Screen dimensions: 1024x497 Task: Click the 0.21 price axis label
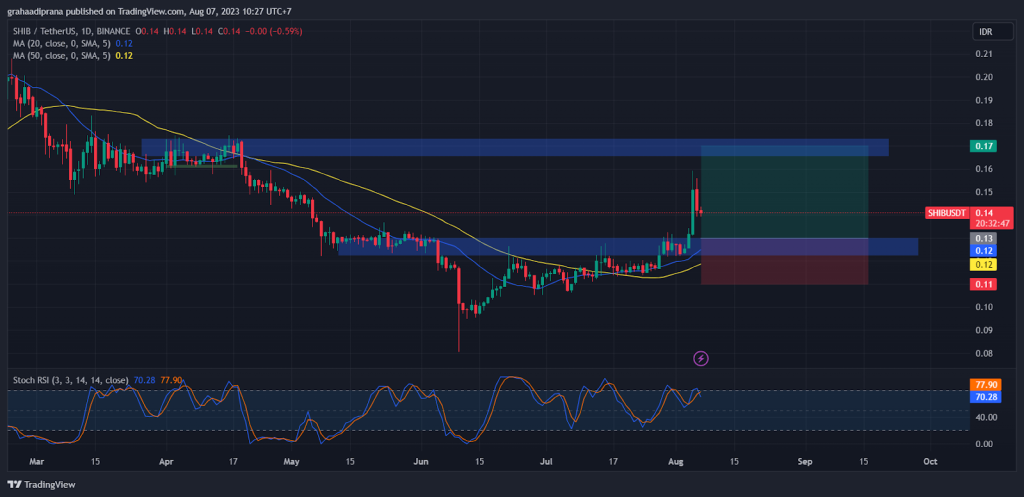click(984, 54)
